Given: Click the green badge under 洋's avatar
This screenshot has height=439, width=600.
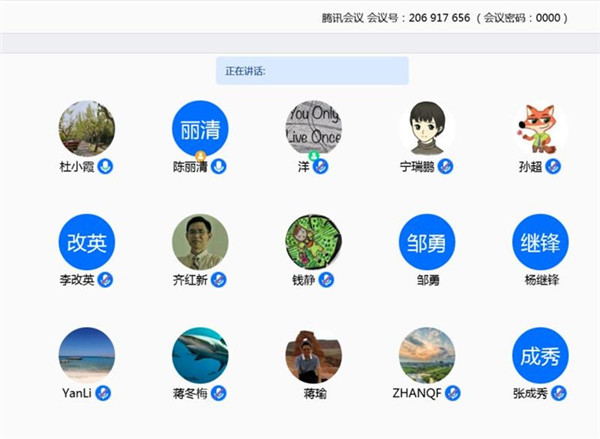Looking at the screenshot, I should pyautogui.click(x=314, y=156).
